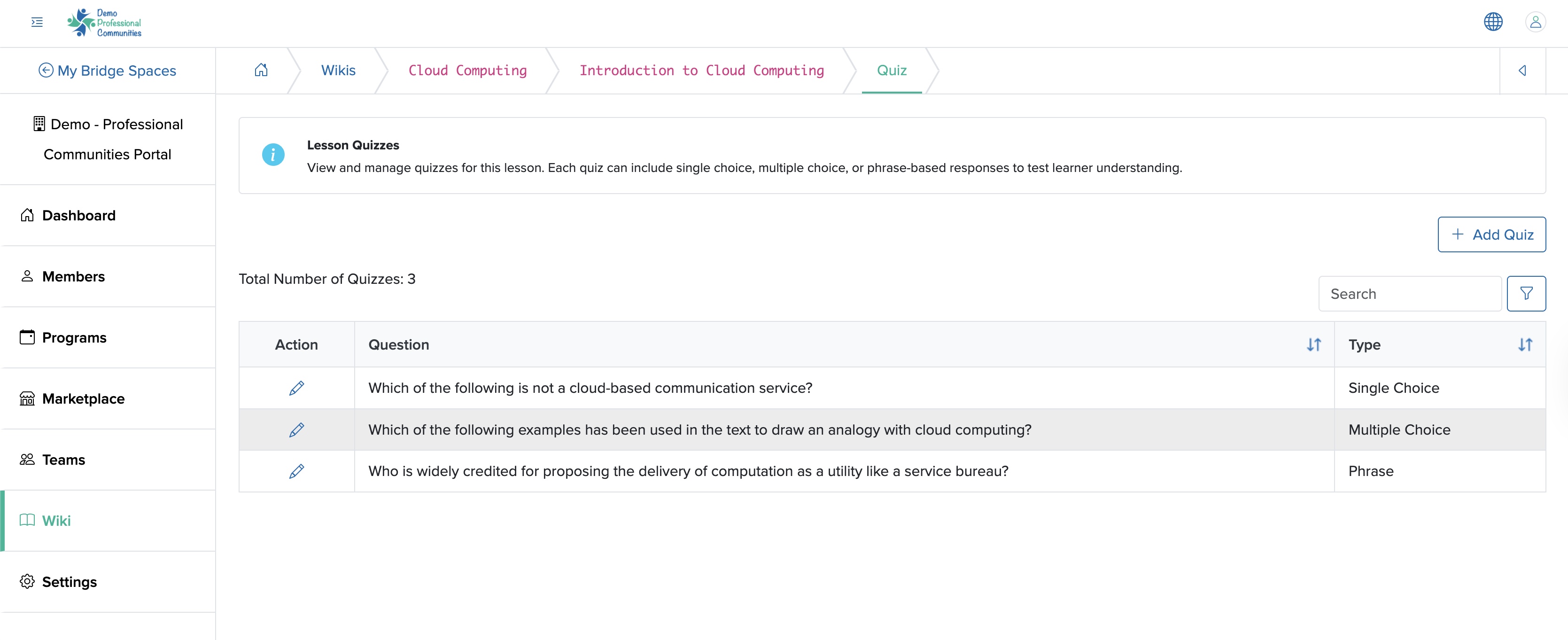Viewport: 1568px width, 640px height.
Task: Edit the analogy with cloud computing quiz
Action: click(296, 430)
